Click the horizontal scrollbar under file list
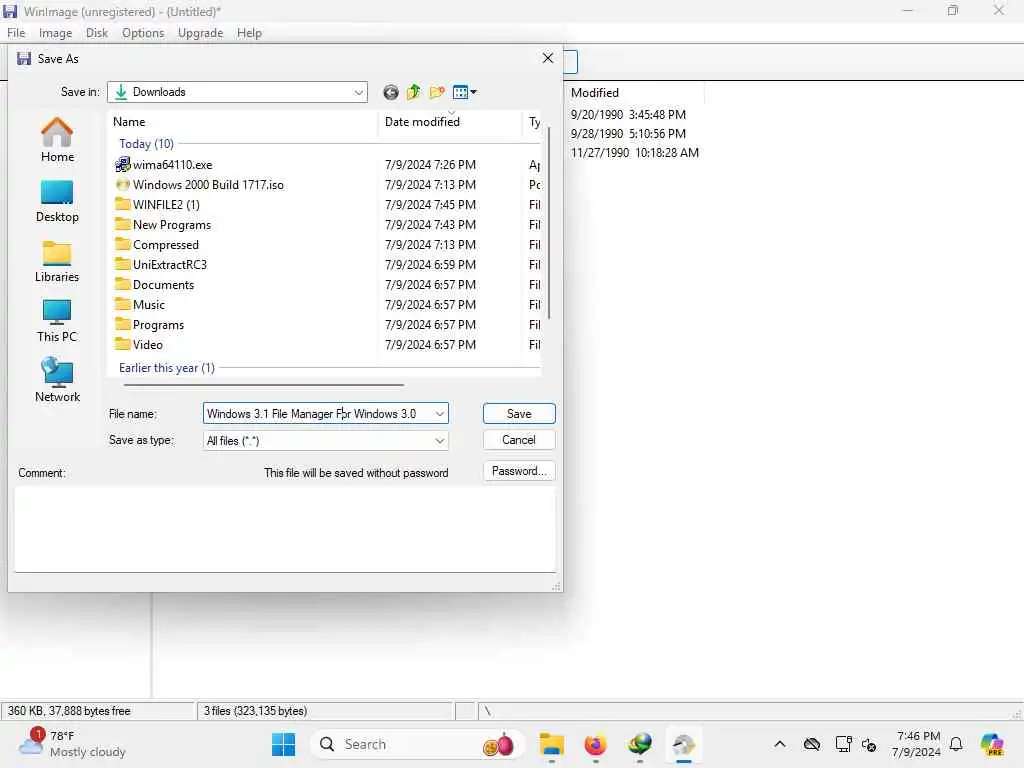This screenshot has width=1024, height=768. (263, 385)
